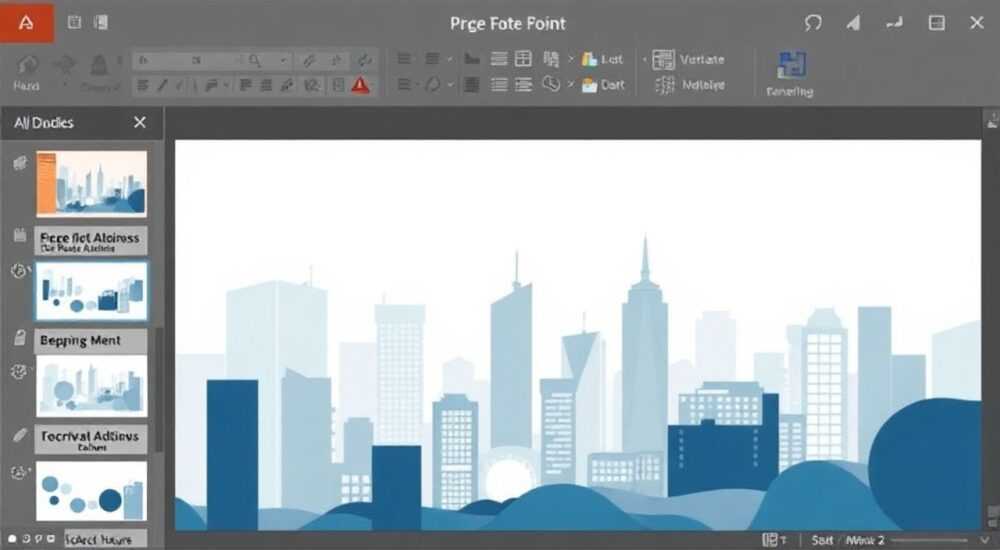Click the orange app logo button
The height and width of the screenshot is (550, 1000).
click(27, 22)
